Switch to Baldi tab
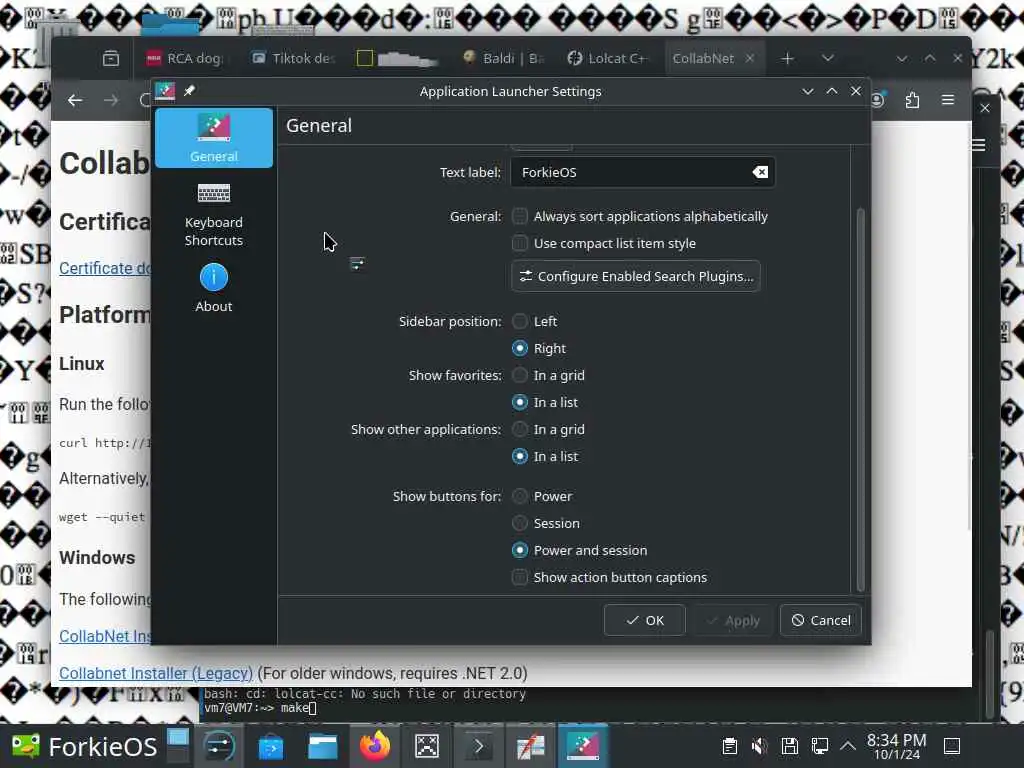Screen dimensions: 1024x768 503,59
